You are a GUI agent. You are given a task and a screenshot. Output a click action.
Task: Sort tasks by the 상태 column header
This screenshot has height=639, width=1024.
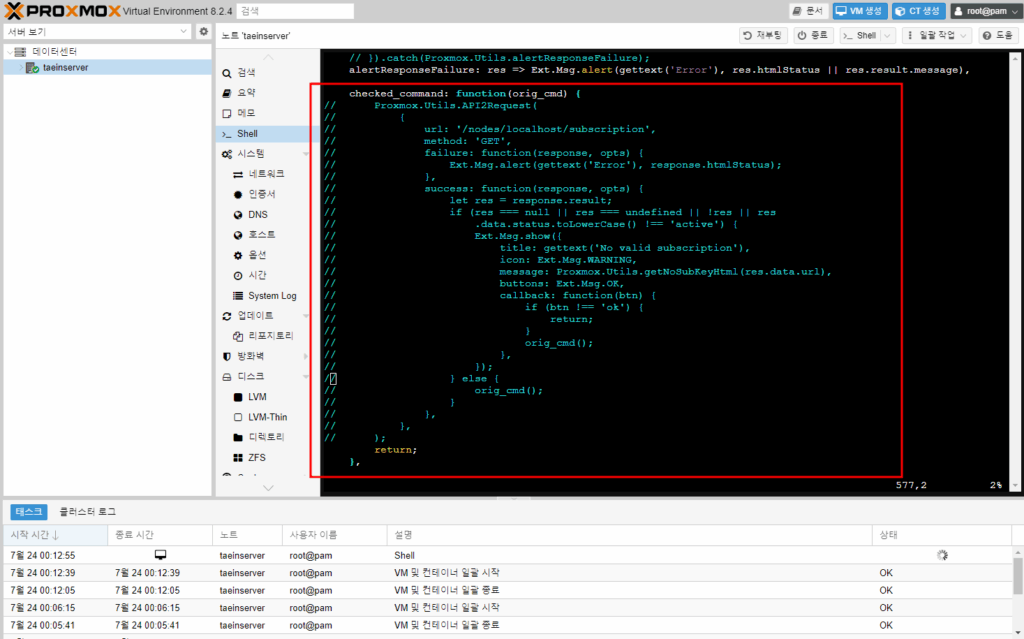tap(941, 534)
